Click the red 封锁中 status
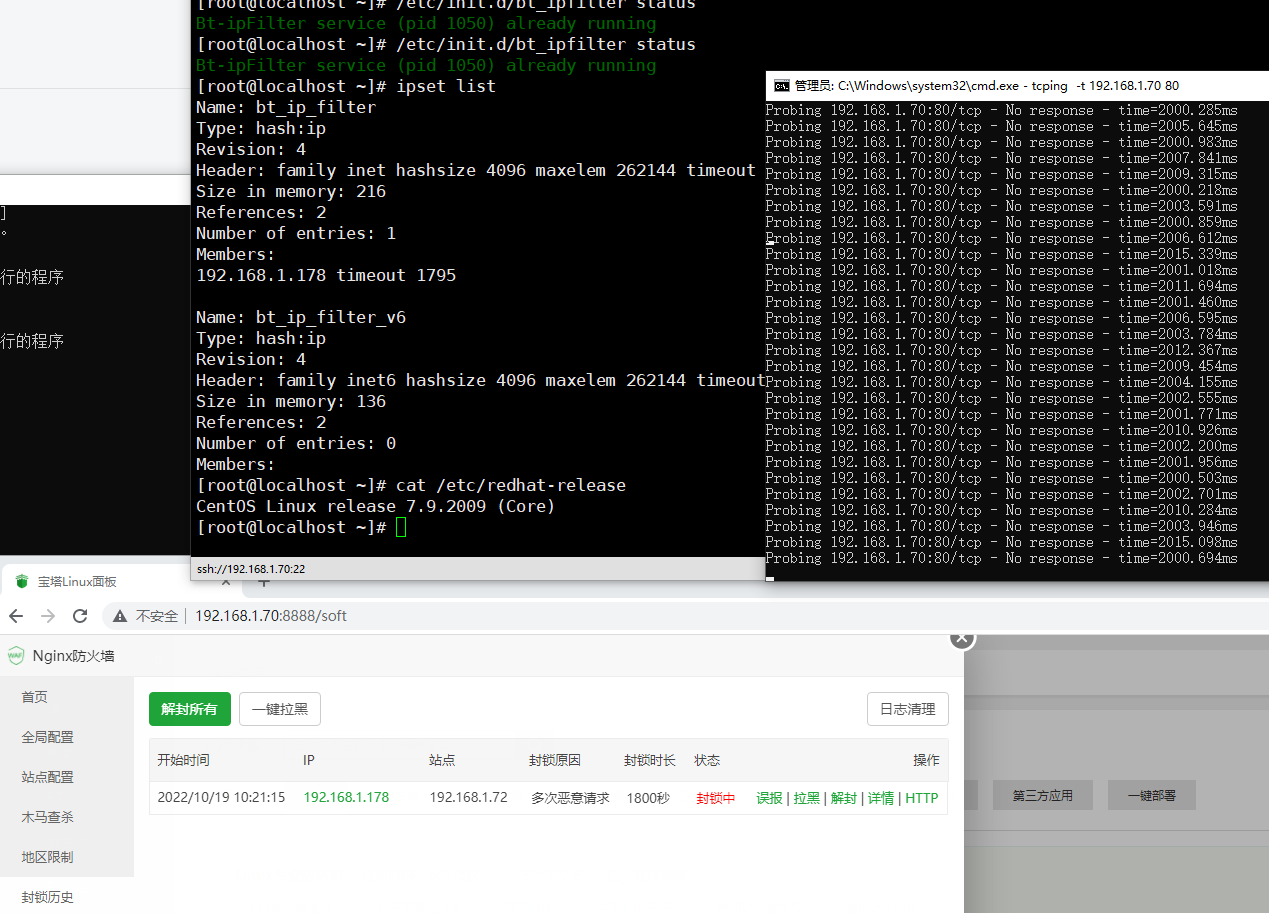Viewport: 1269px width, 913px height. tap(716, 798)
